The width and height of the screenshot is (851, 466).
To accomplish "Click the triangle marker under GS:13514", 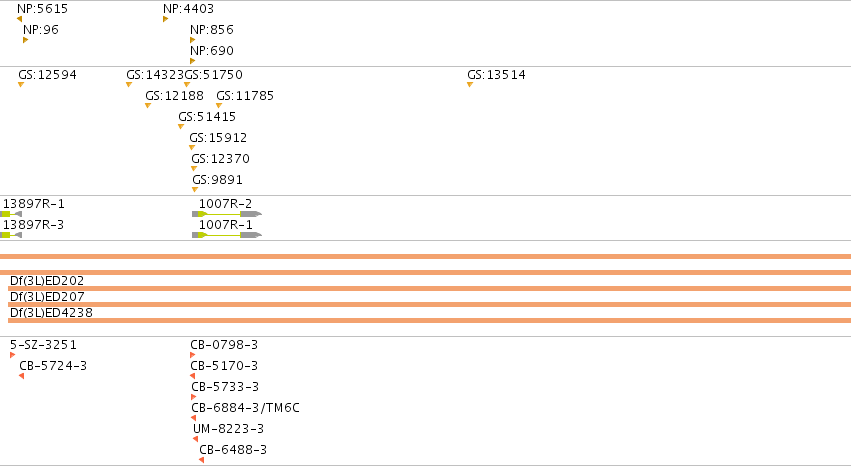I will [470, 85].
